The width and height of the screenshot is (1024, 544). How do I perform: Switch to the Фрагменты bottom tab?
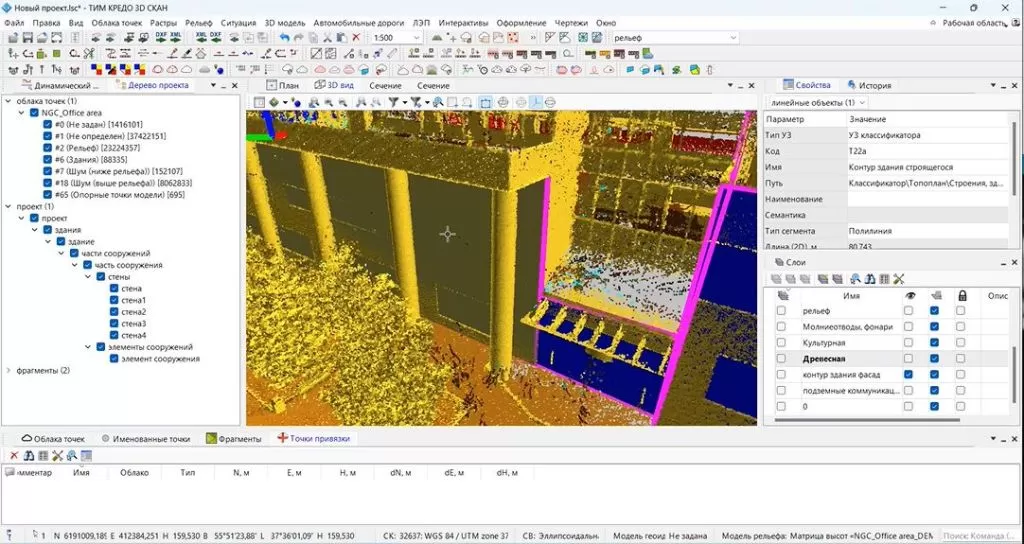click(234, 439)
